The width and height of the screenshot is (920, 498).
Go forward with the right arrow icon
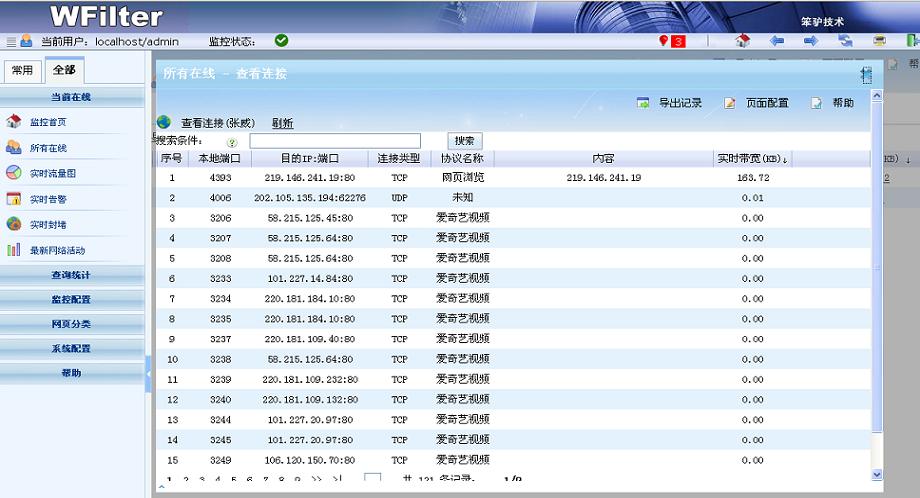tap(811, 41)
